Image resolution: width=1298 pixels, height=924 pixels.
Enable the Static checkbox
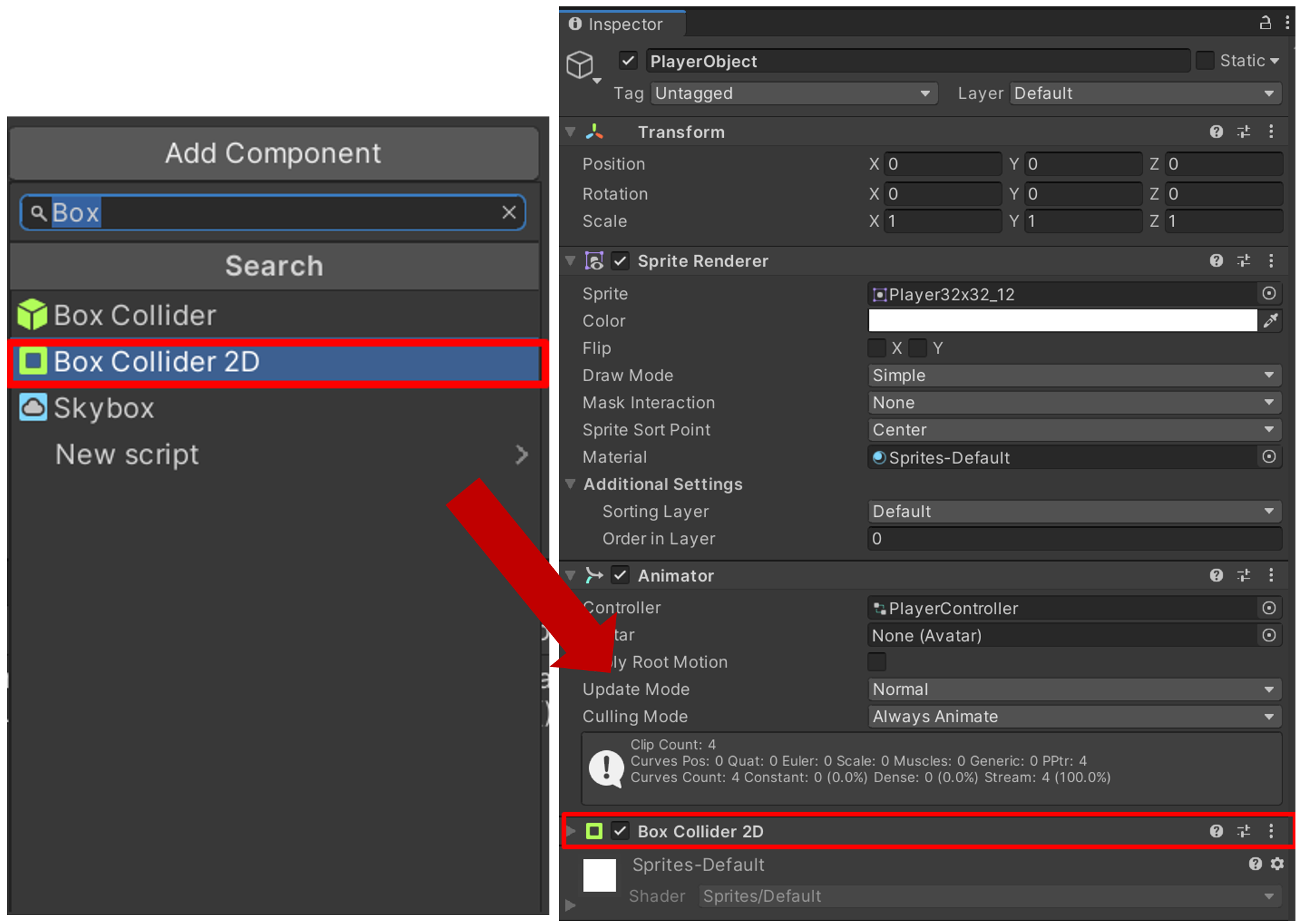pyautogui.click(x=1204, y=61)
